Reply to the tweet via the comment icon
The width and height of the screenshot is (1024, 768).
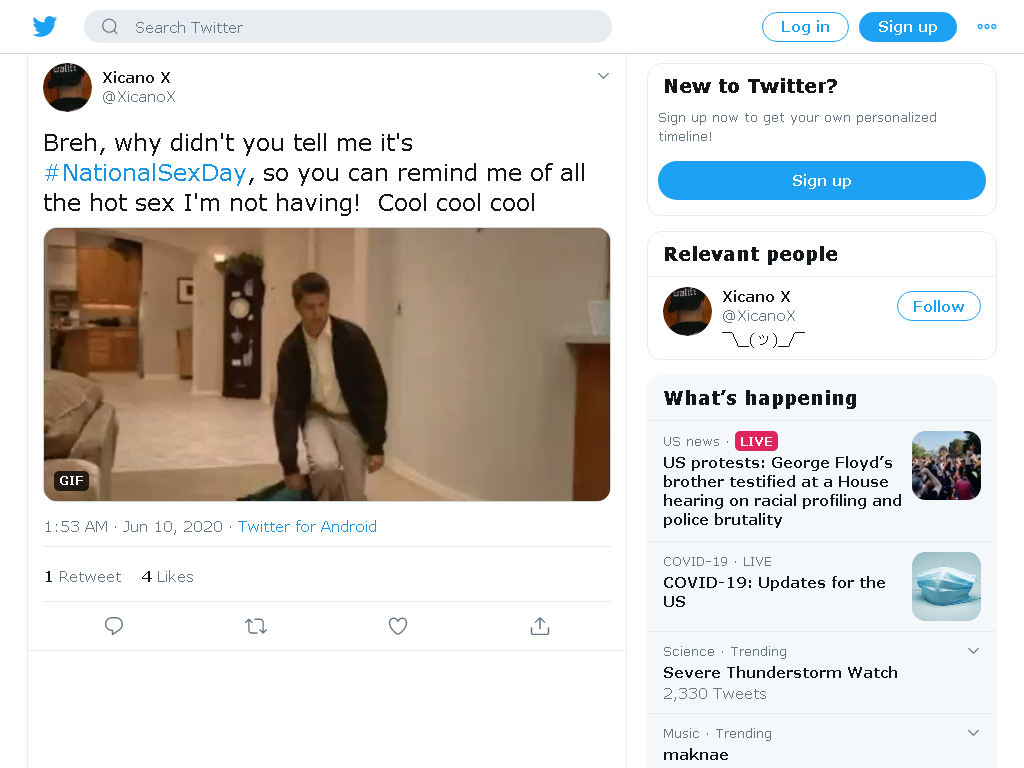(x=114, y=626)
